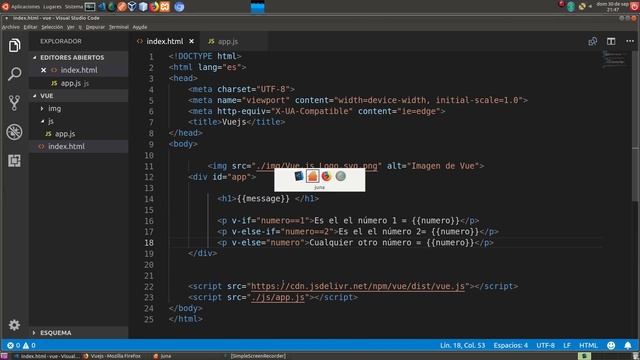Open the editor More Actions ellipsis
The image size is (640, 360).
click(630, 41)
